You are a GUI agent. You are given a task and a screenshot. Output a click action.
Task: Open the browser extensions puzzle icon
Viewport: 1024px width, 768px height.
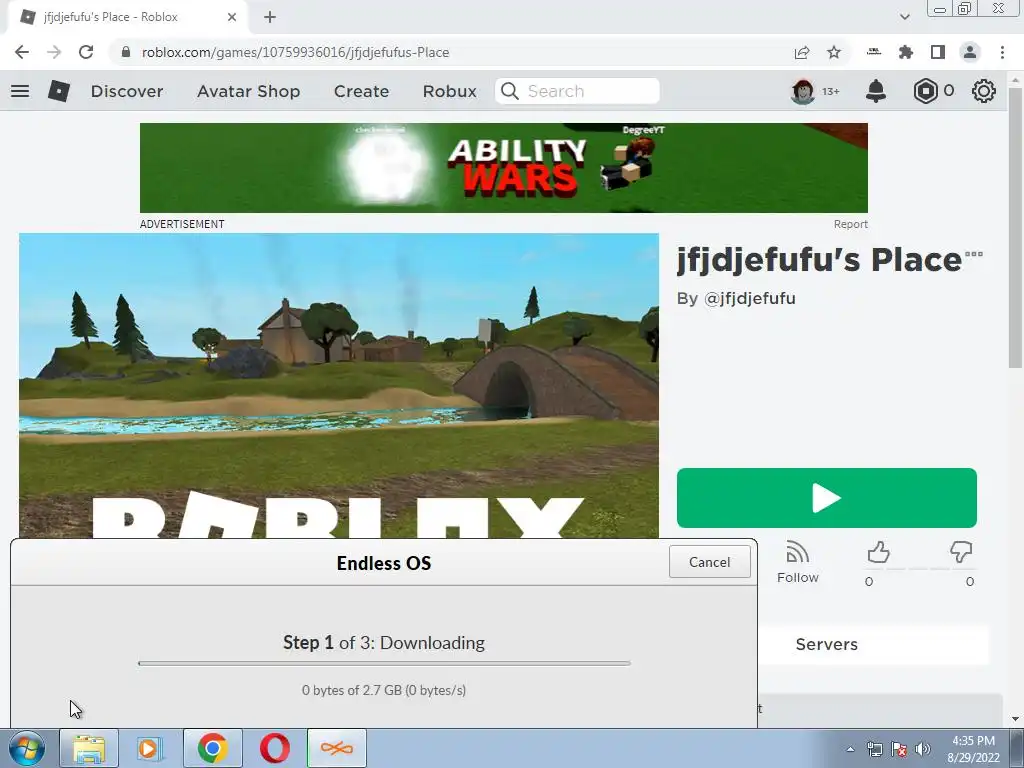point(906,52)
